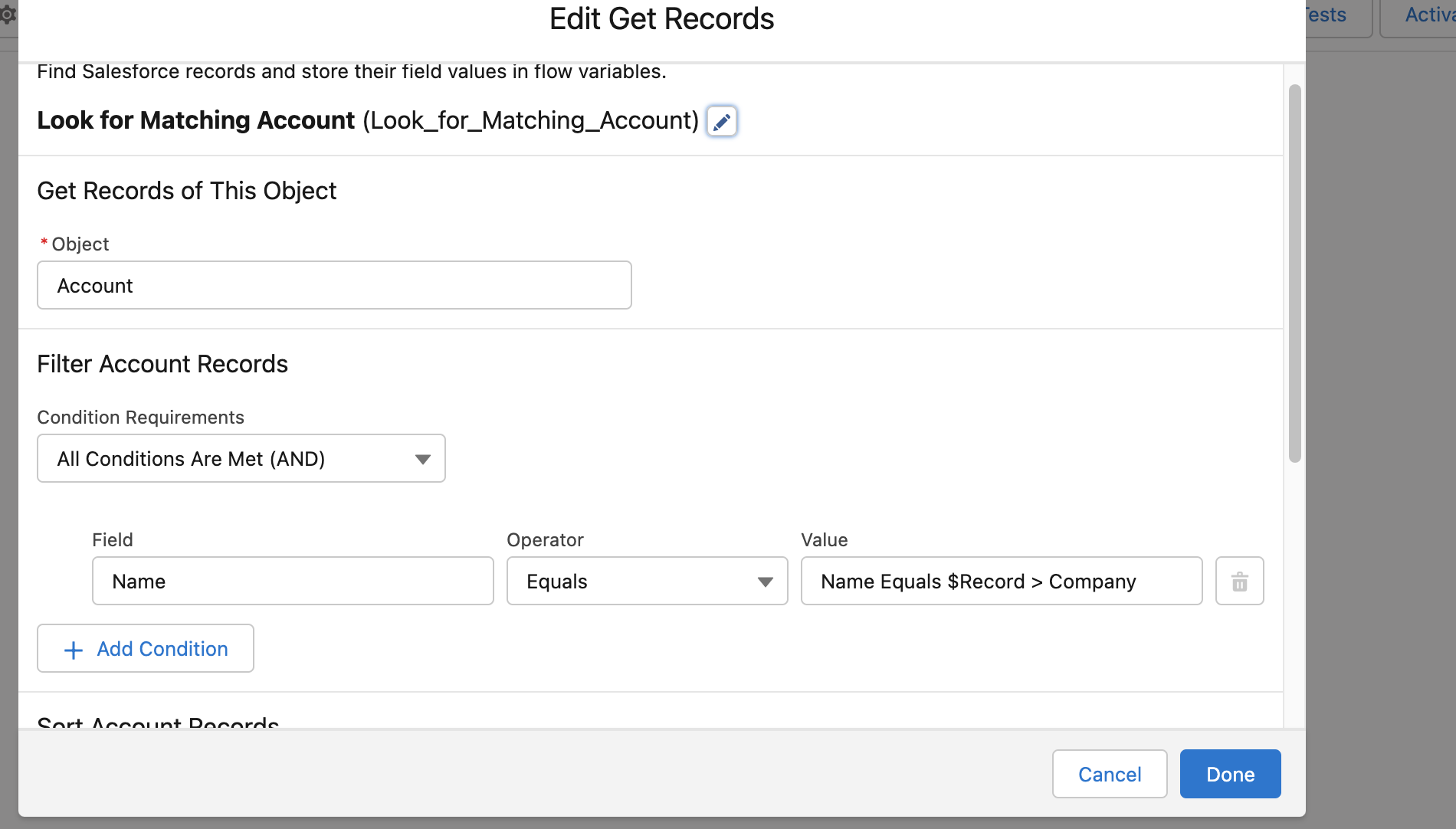This screenshot has height=829, width=1456.
Task: Expand the Equals operator dropdown
Action: (x=647, y=582)
